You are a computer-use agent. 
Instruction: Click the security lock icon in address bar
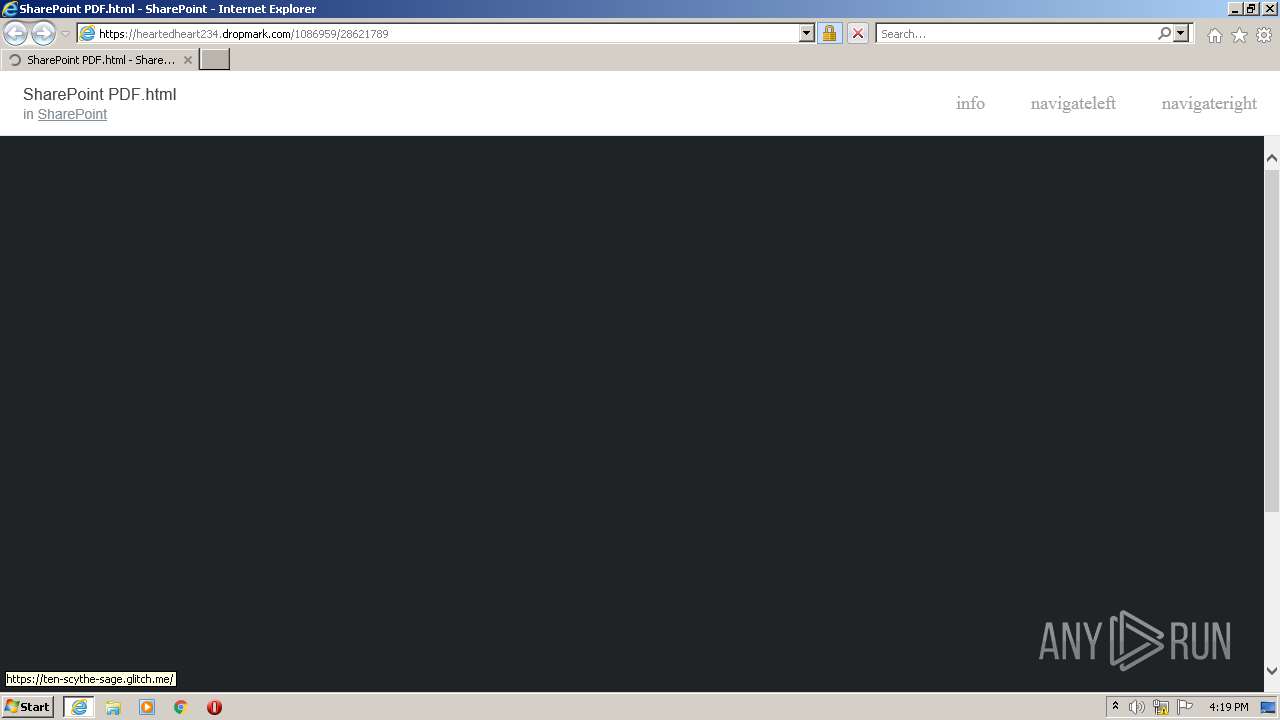(x=829, y=34)
